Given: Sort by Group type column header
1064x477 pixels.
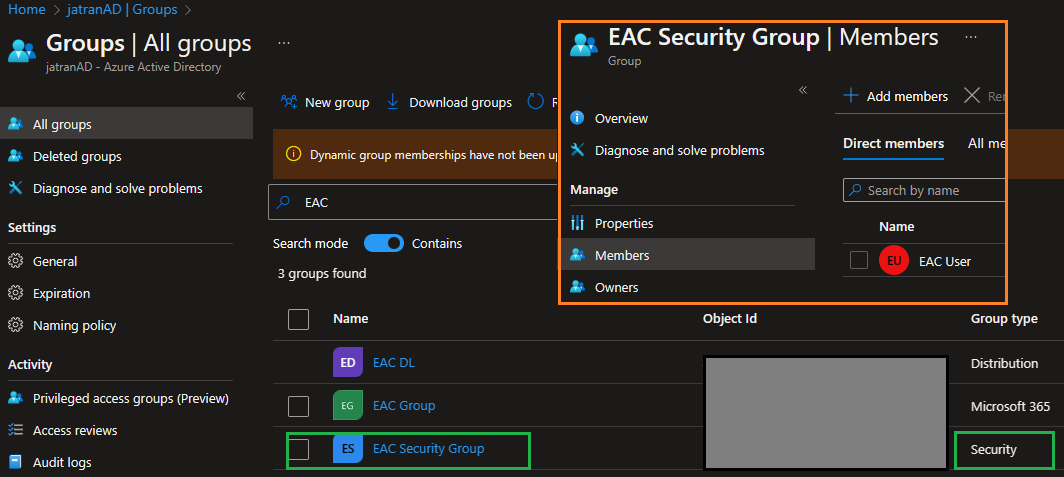Looking at the screenshot, I should point(1004,318).
